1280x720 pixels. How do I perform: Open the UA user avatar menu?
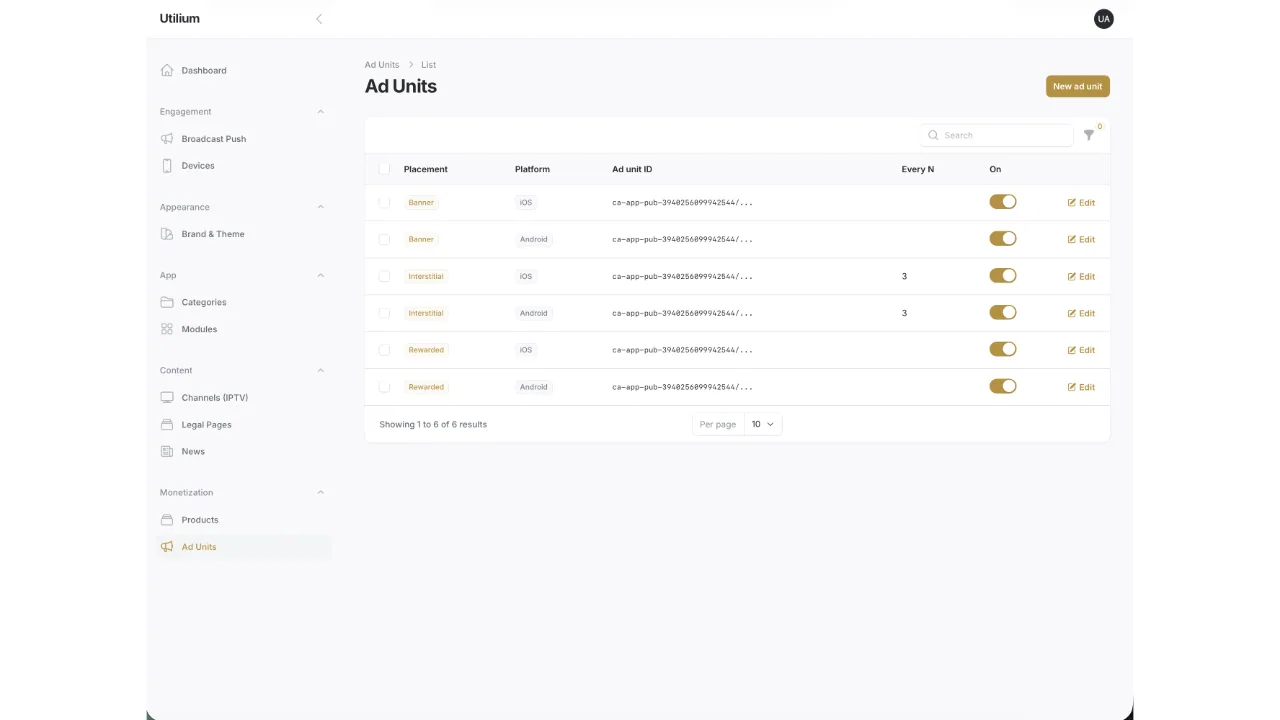[1104, 19]
